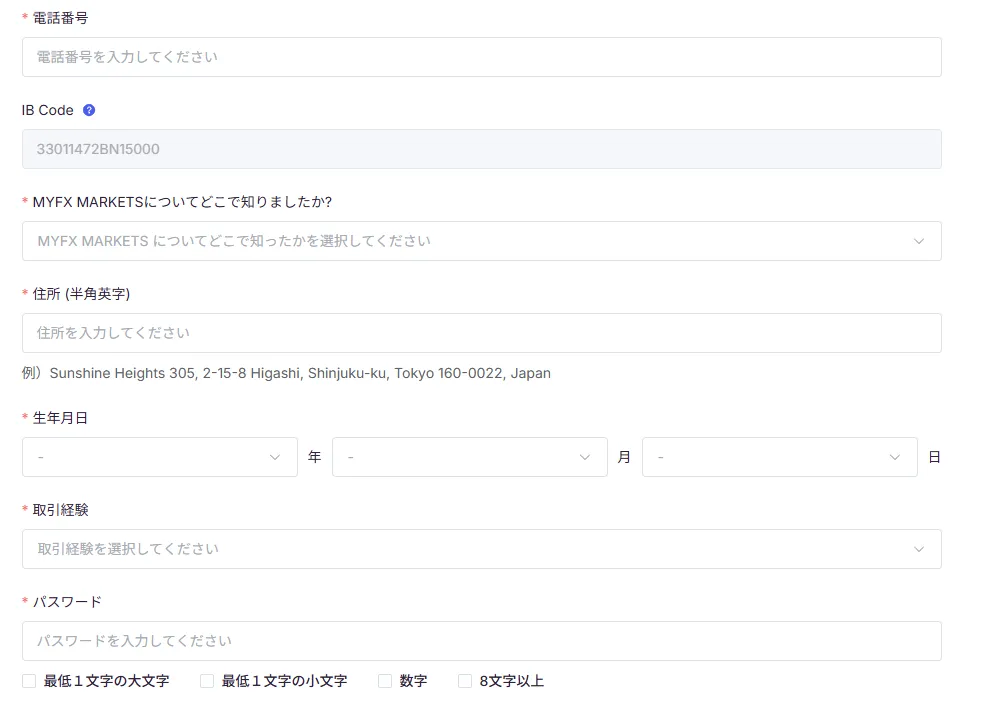
Task: Click the chevron icon on the 月 selector
Action: pyautogui.click(x=585, y=457)
